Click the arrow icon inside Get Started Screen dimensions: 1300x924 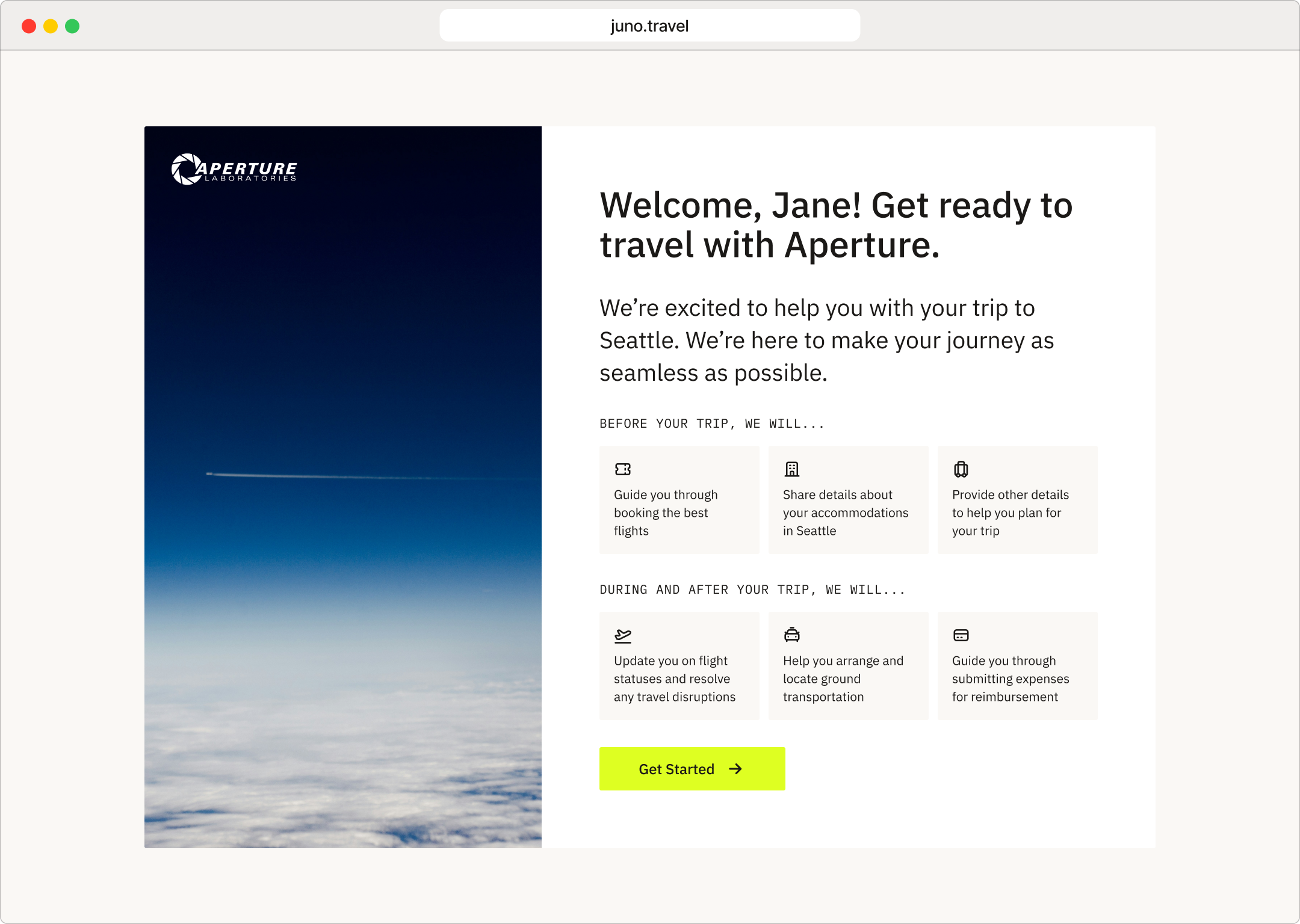coord(735,769)
